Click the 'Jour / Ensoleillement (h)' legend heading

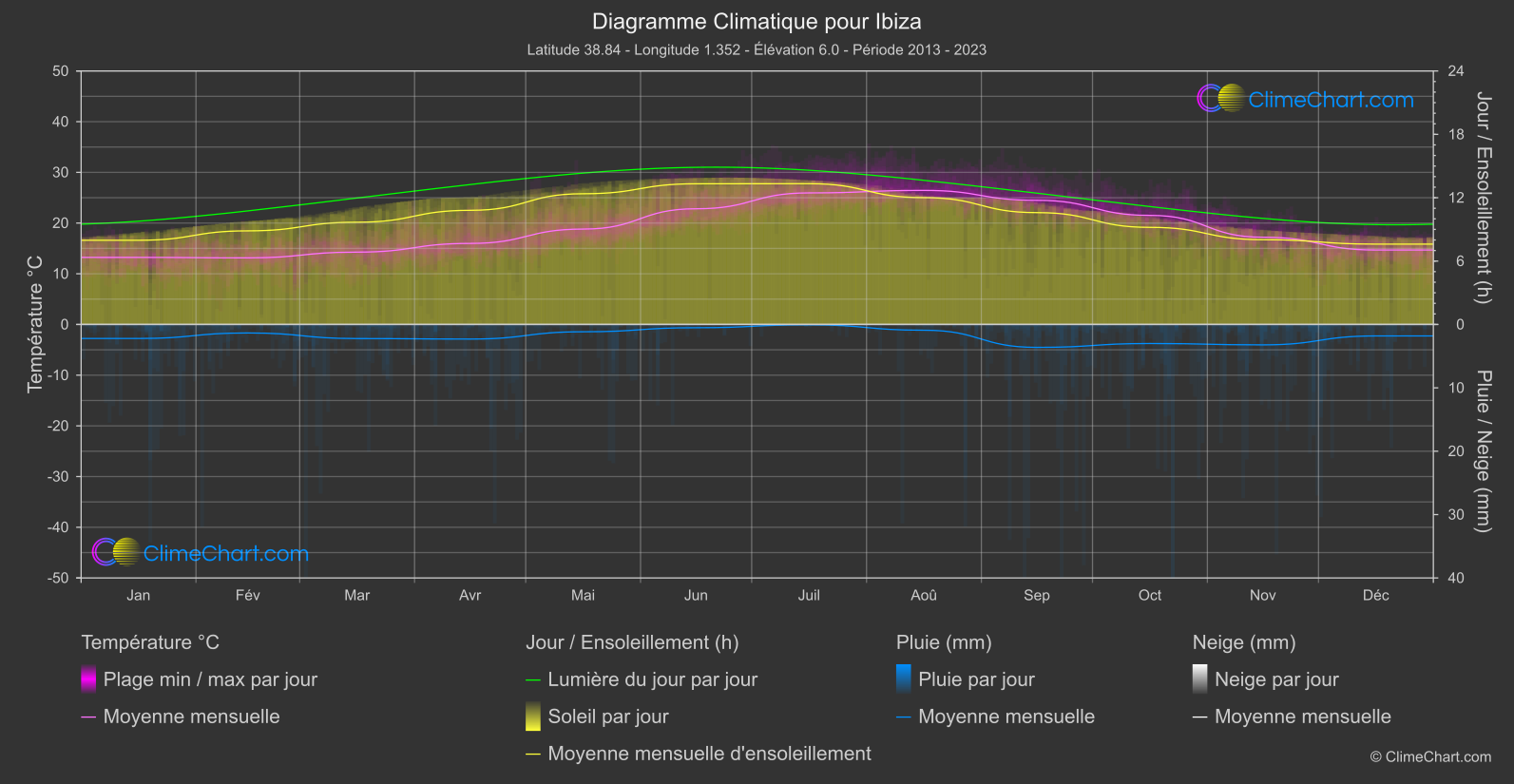(x=632, y=642)
